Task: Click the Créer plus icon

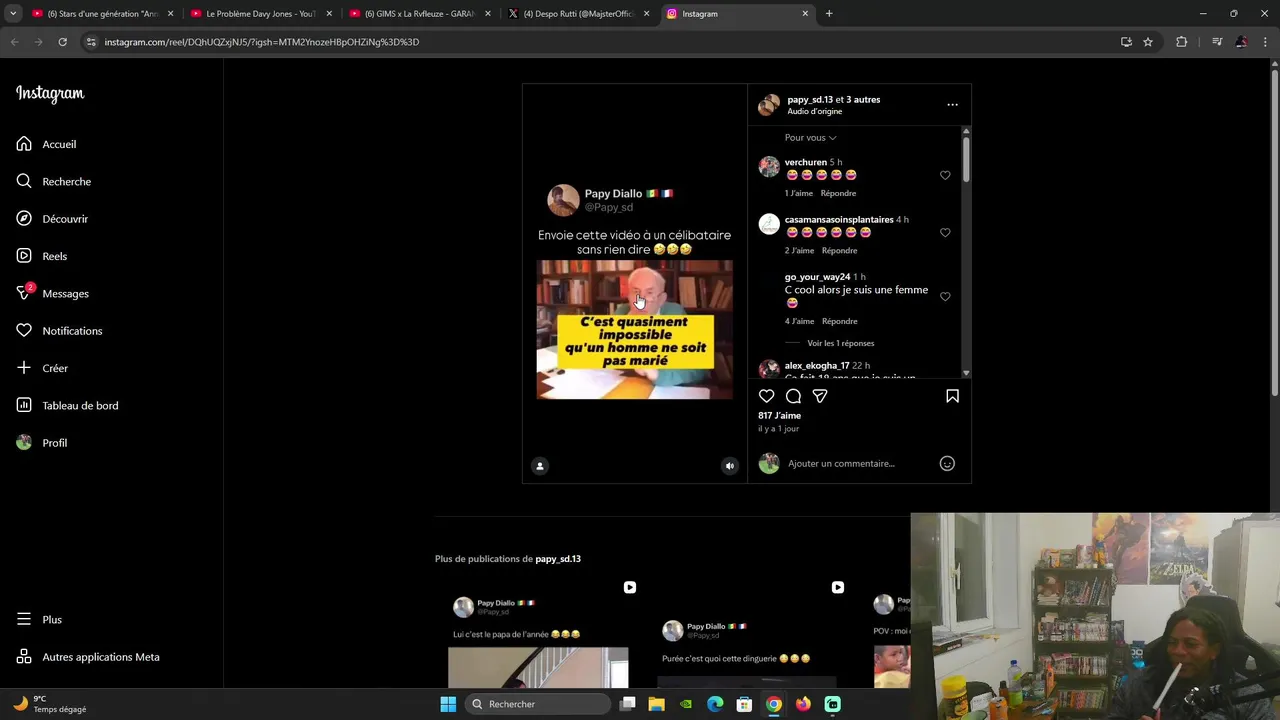Action: (x=24, y=368)
